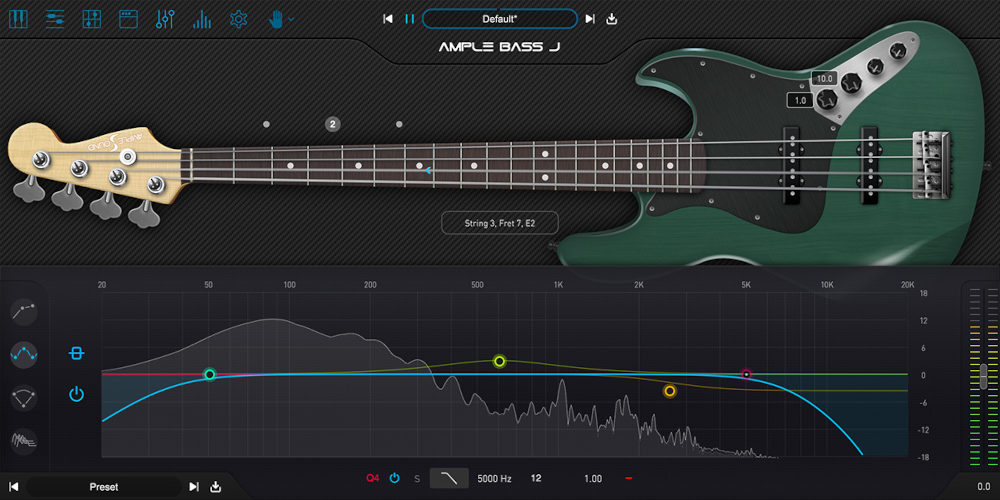The image size is (1000, 500).
Task: Toggle the EQ power button left of graph
Action: (x=77, y=394)
